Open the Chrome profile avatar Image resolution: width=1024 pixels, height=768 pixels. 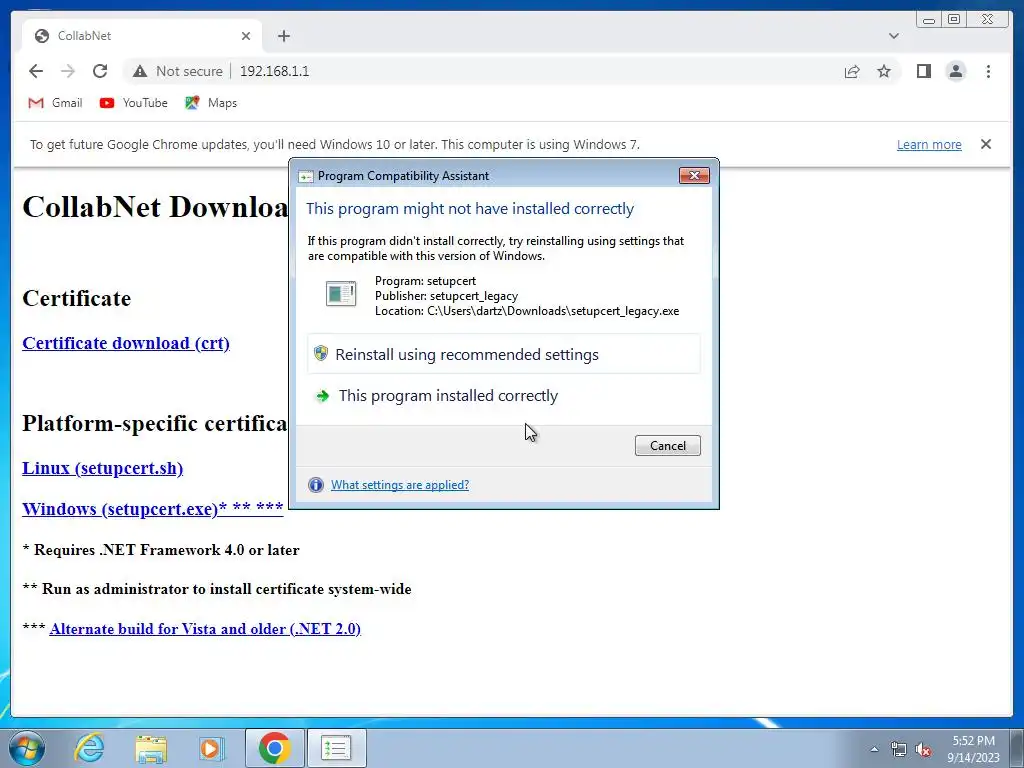point(955,71)
